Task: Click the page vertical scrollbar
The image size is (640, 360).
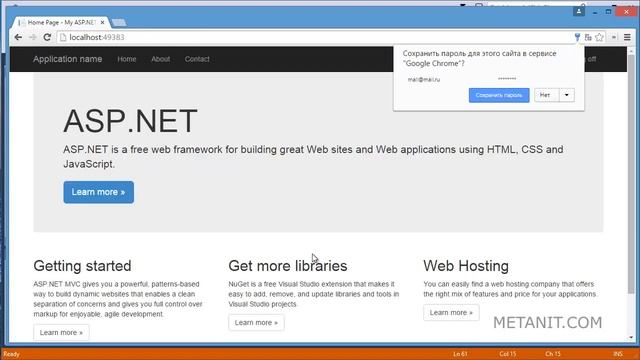Action: pyautogui.click(x=631, y=173)
